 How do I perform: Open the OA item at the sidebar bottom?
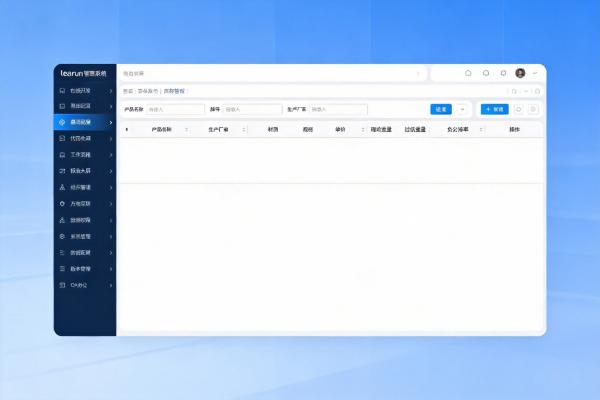(x=85, y=285)
